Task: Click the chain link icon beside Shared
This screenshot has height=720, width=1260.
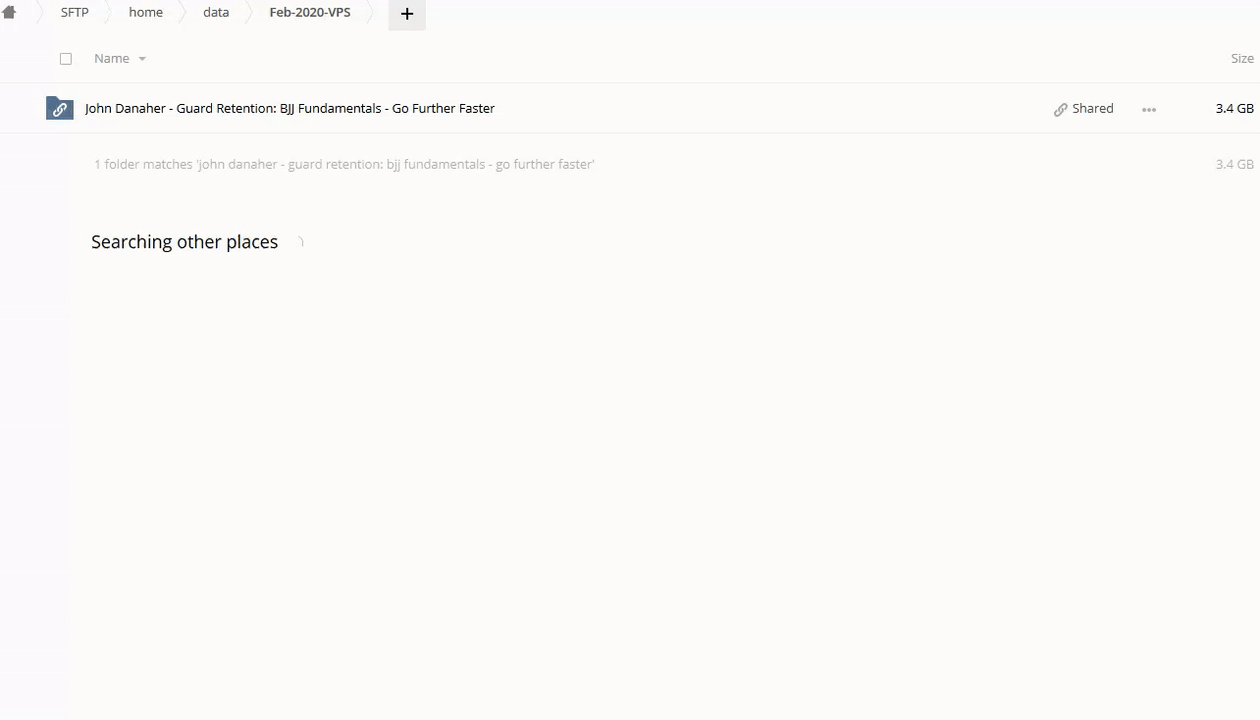Action: 1061,109
